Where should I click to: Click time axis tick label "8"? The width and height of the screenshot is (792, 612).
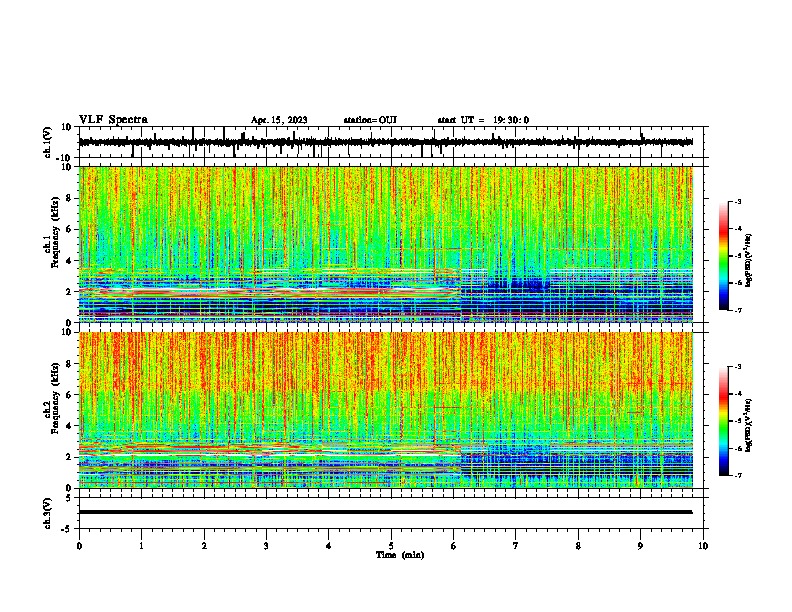pos(578,546)
